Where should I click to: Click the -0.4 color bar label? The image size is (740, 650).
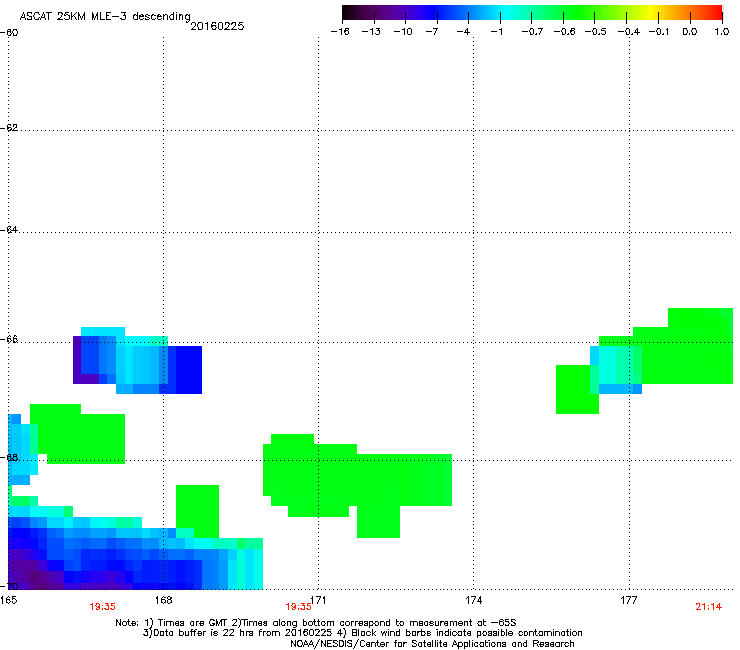point(629,32)
